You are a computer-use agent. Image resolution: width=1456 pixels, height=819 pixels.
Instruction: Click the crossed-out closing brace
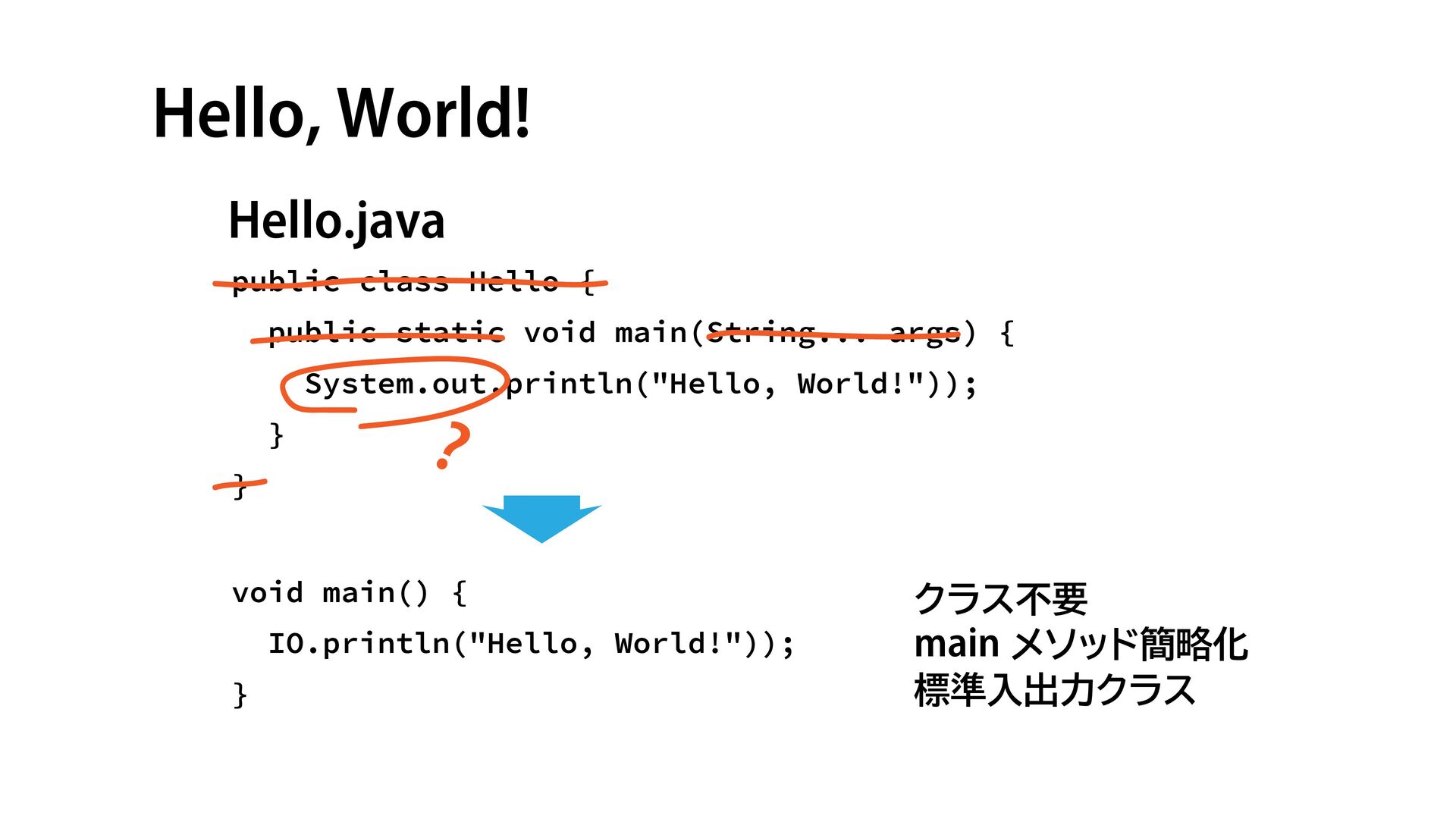[240, 486]
